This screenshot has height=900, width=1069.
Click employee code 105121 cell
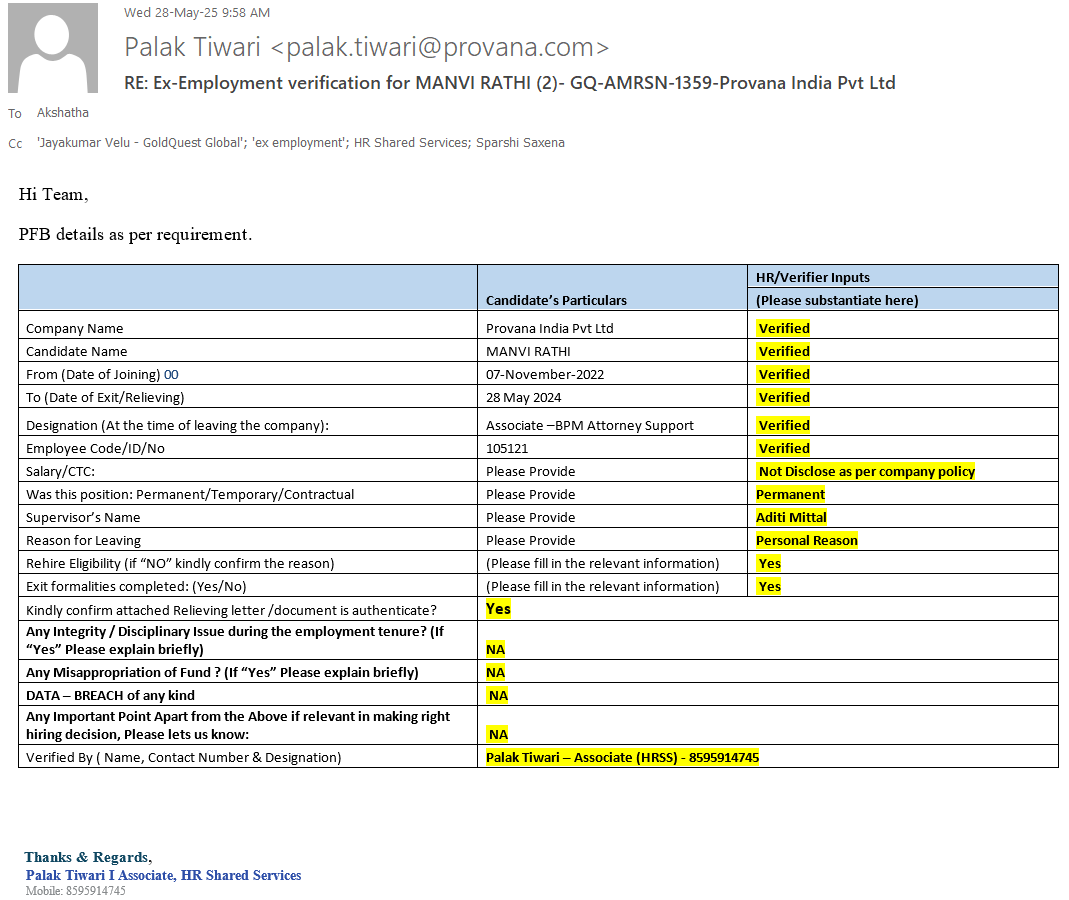coord(507,448)
